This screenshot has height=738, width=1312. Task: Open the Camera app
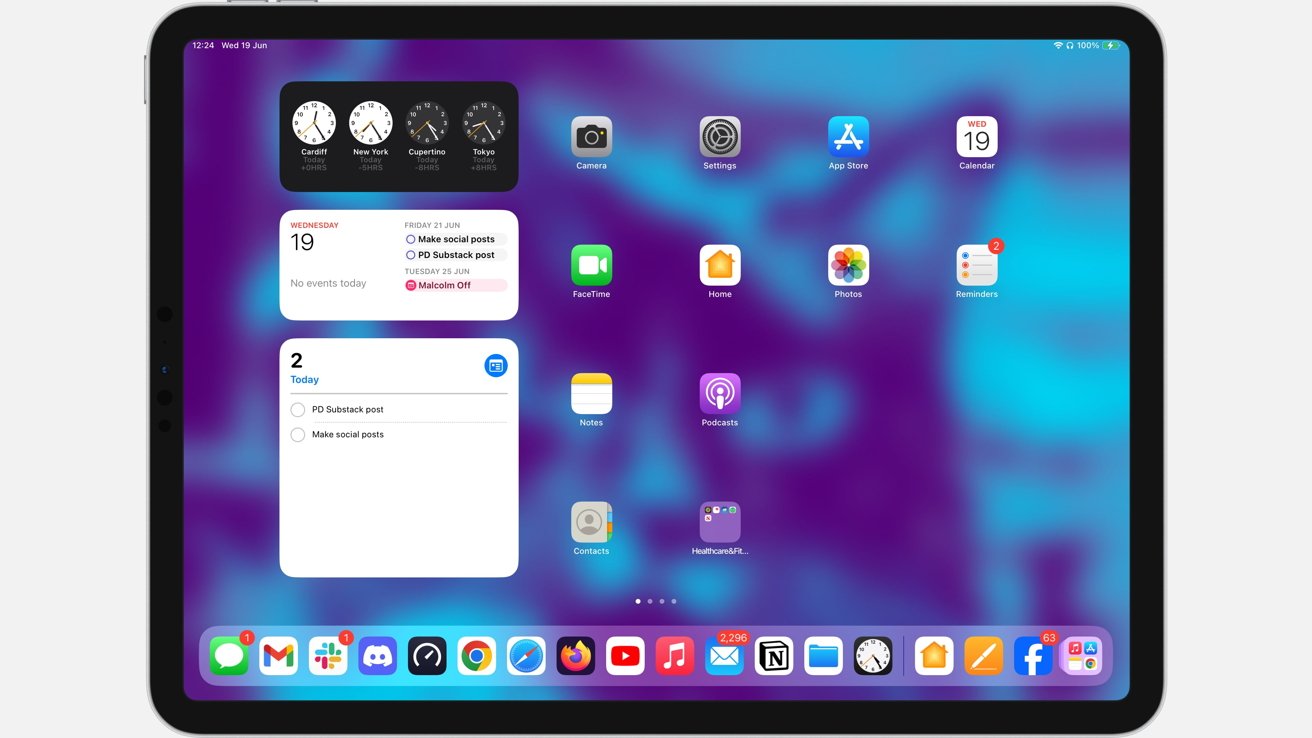[591, 137]
